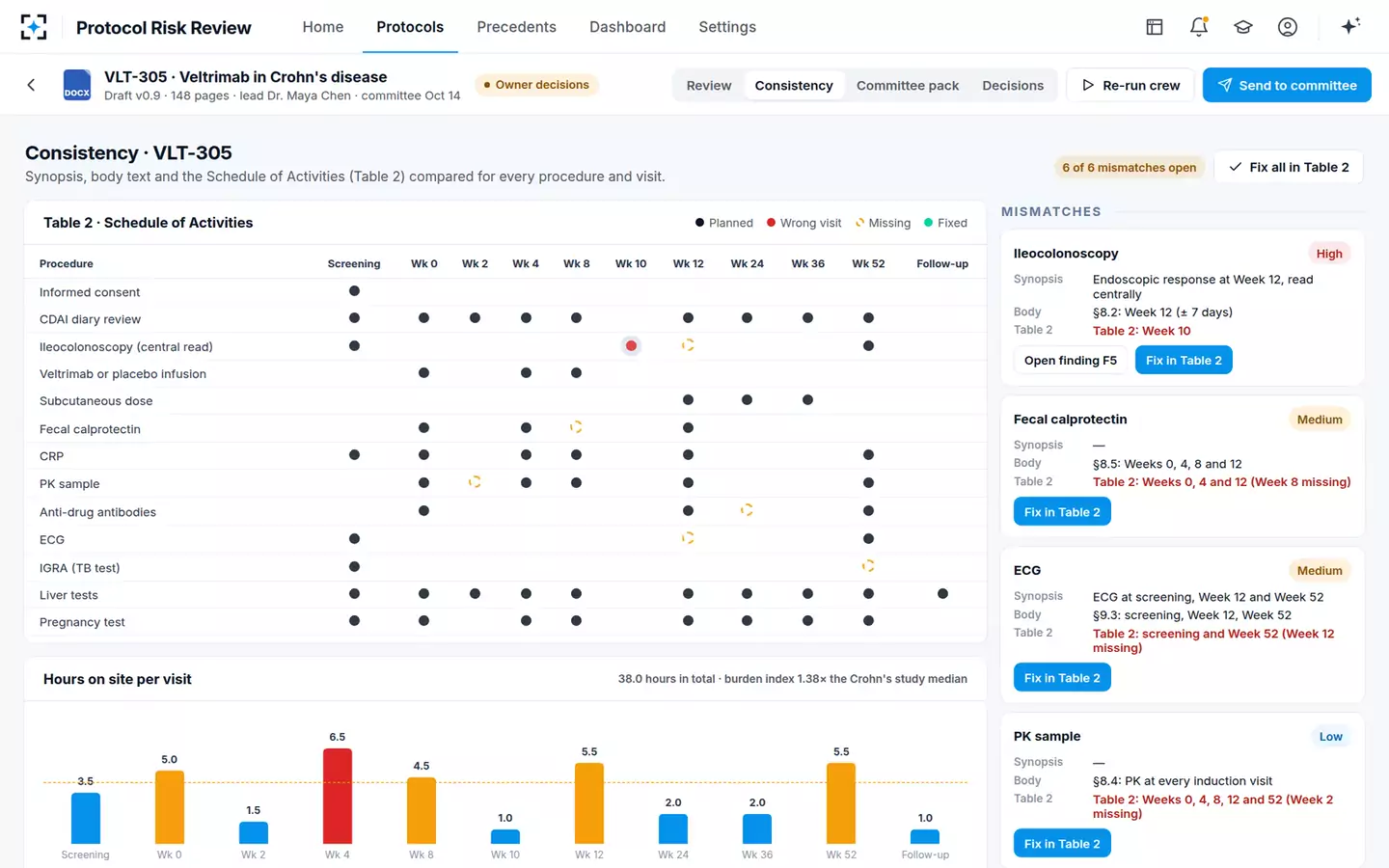1389x868 pixels.
Task: Click the Wrong visit legend entry
Action: click(804, 223)
